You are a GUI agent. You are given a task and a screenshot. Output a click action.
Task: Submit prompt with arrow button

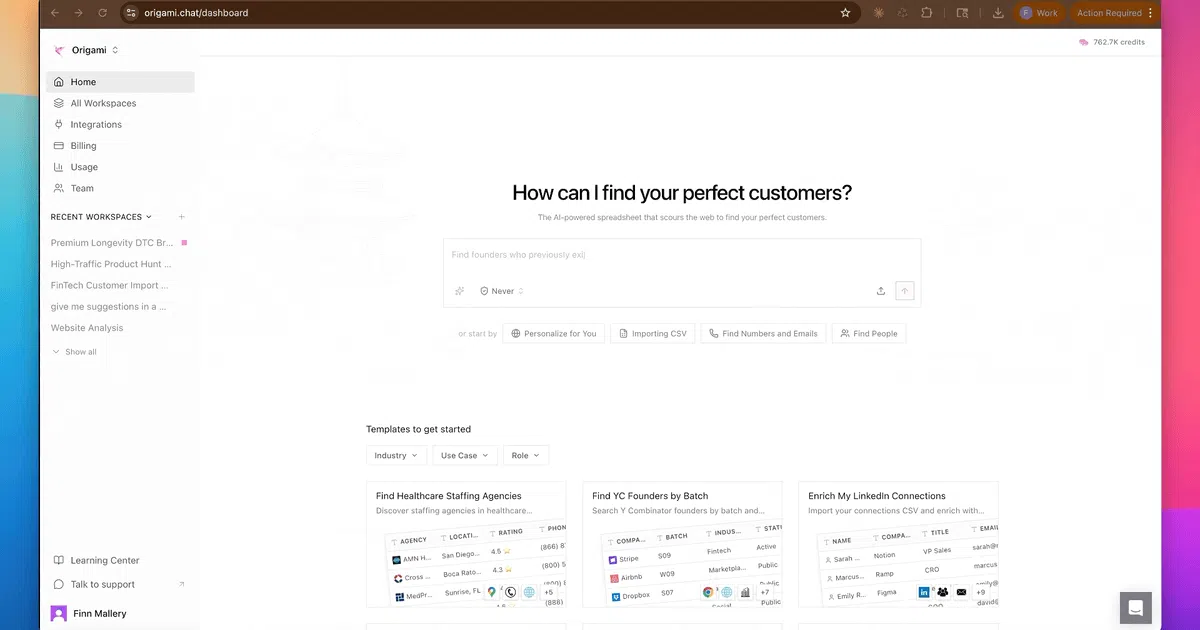tap(905, 291)
